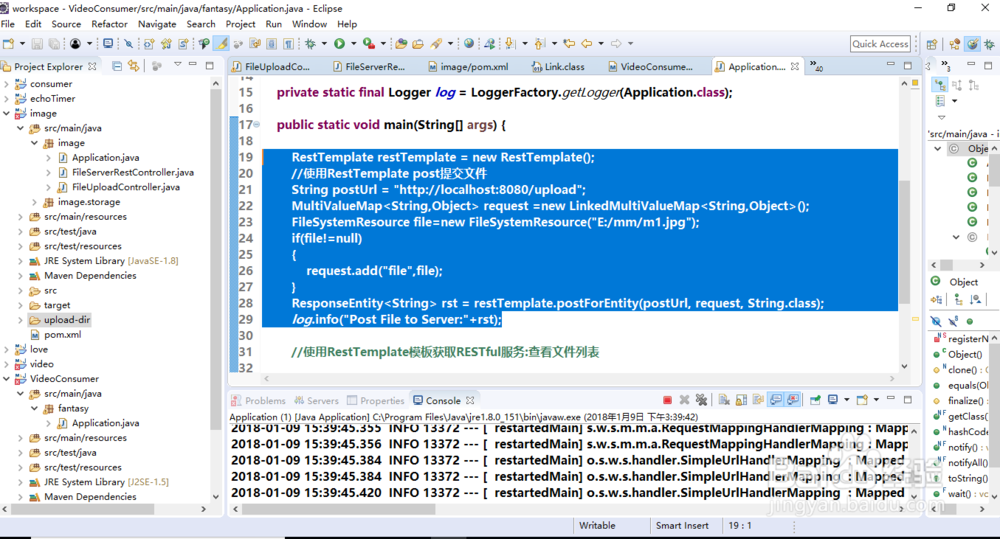This screenshot has width=1000, height=539.
Task: Click the Back navigation arrow
Action: click(586, 43)
